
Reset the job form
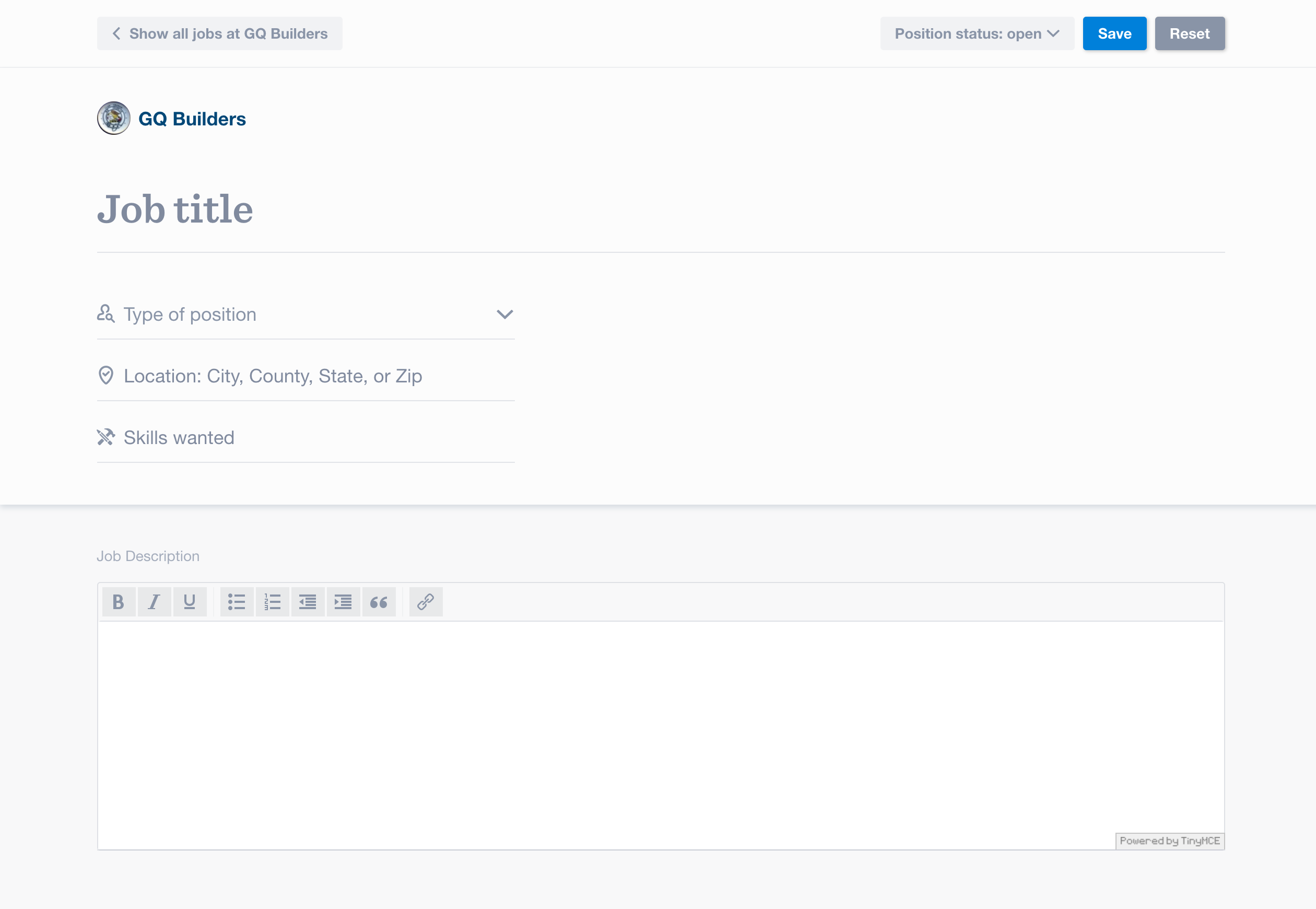pyautogui.click(x=1189, y=33)
